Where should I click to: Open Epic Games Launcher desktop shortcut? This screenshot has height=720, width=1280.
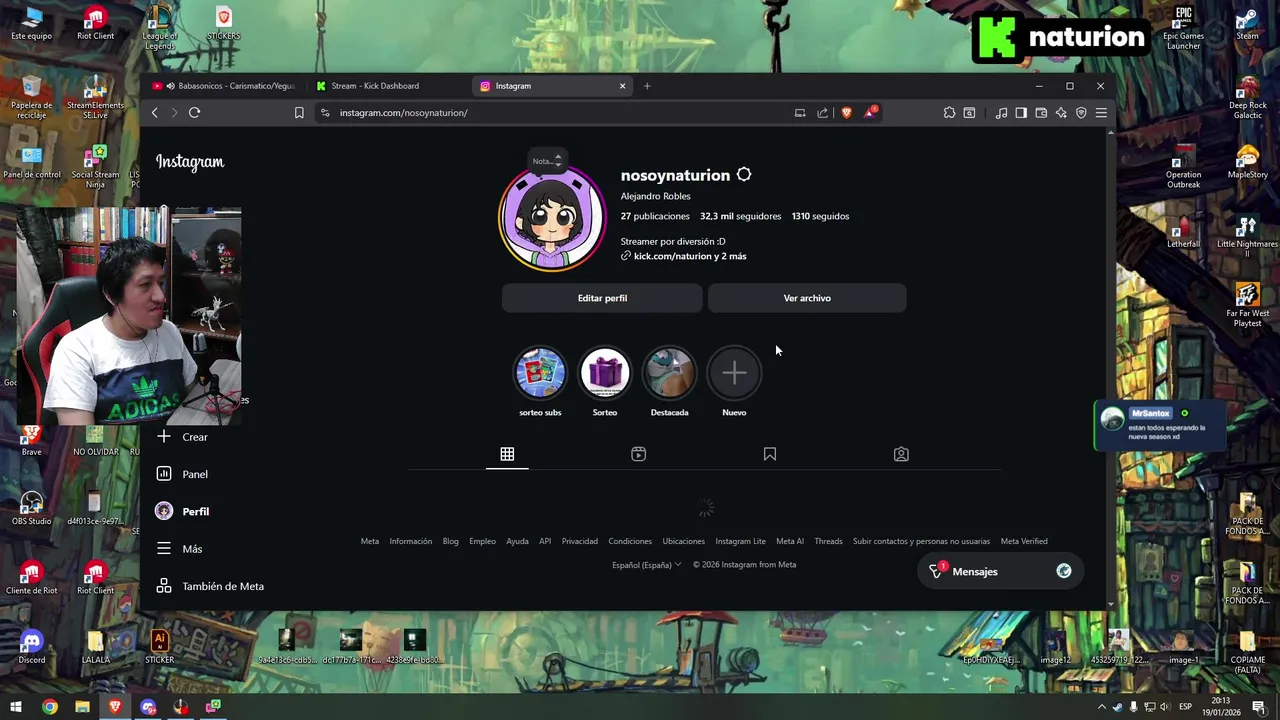1183,28
